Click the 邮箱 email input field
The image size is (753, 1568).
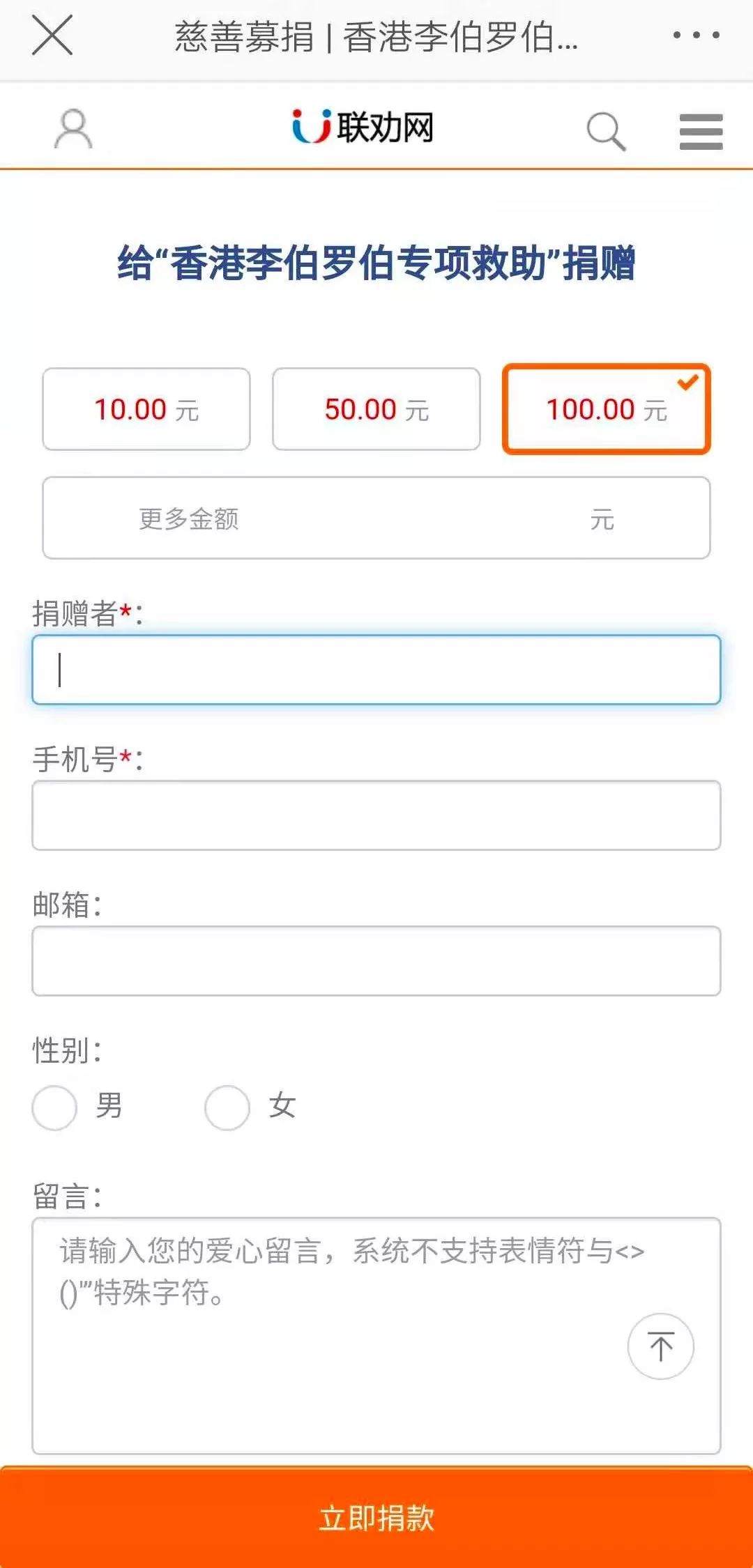pyautogui.click(x=376, y=961)
